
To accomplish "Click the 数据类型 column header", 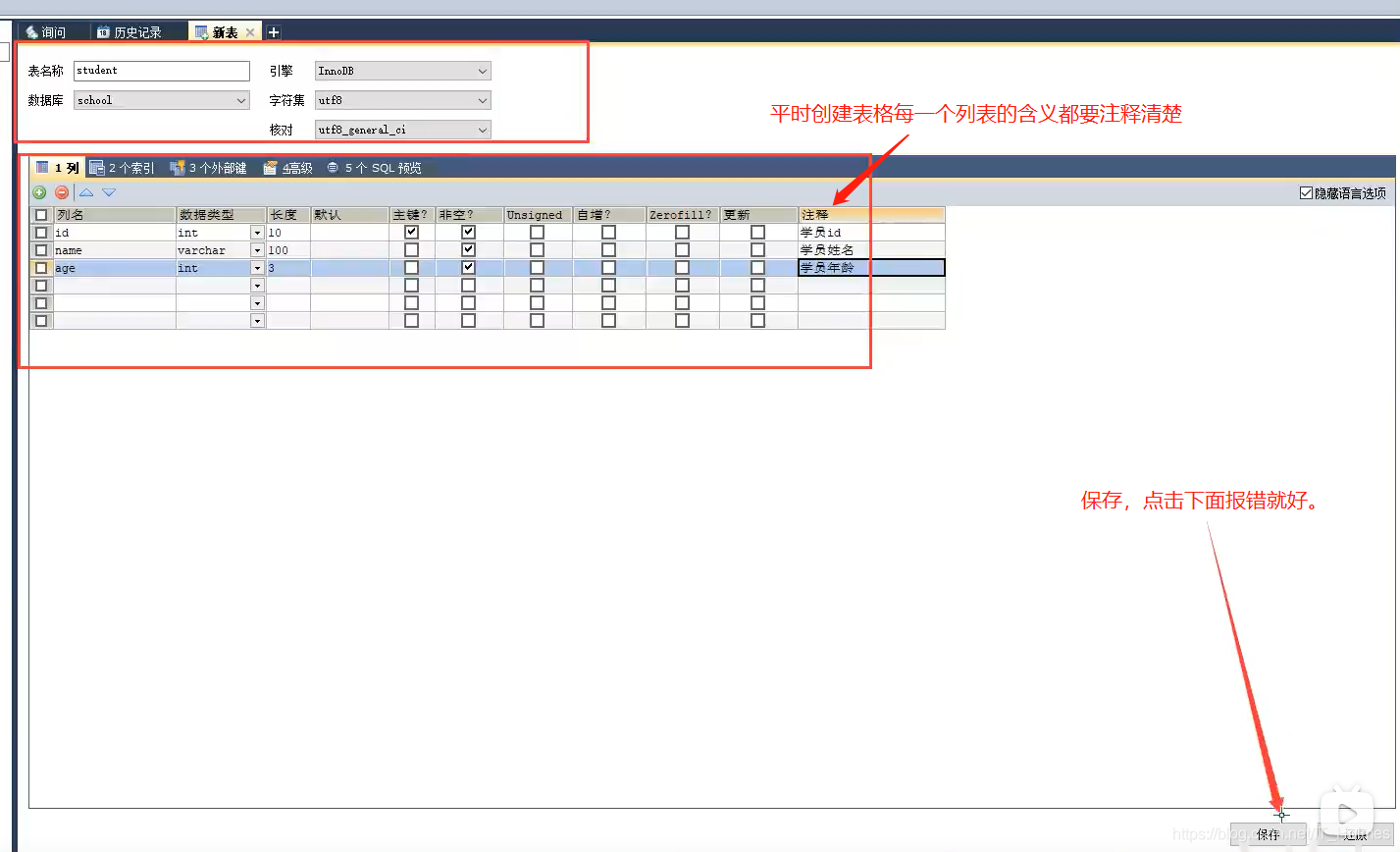I will click(221, 215).
